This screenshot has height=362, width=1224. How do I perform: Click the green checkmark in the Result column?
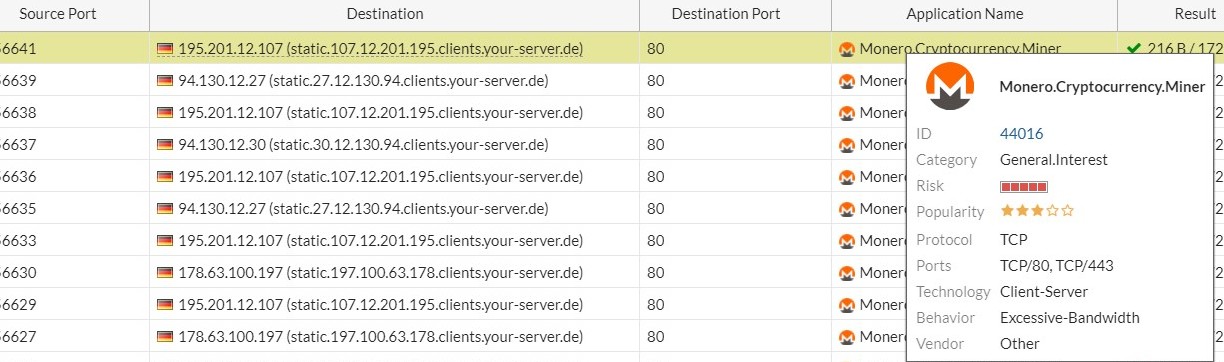point(1133,48)
